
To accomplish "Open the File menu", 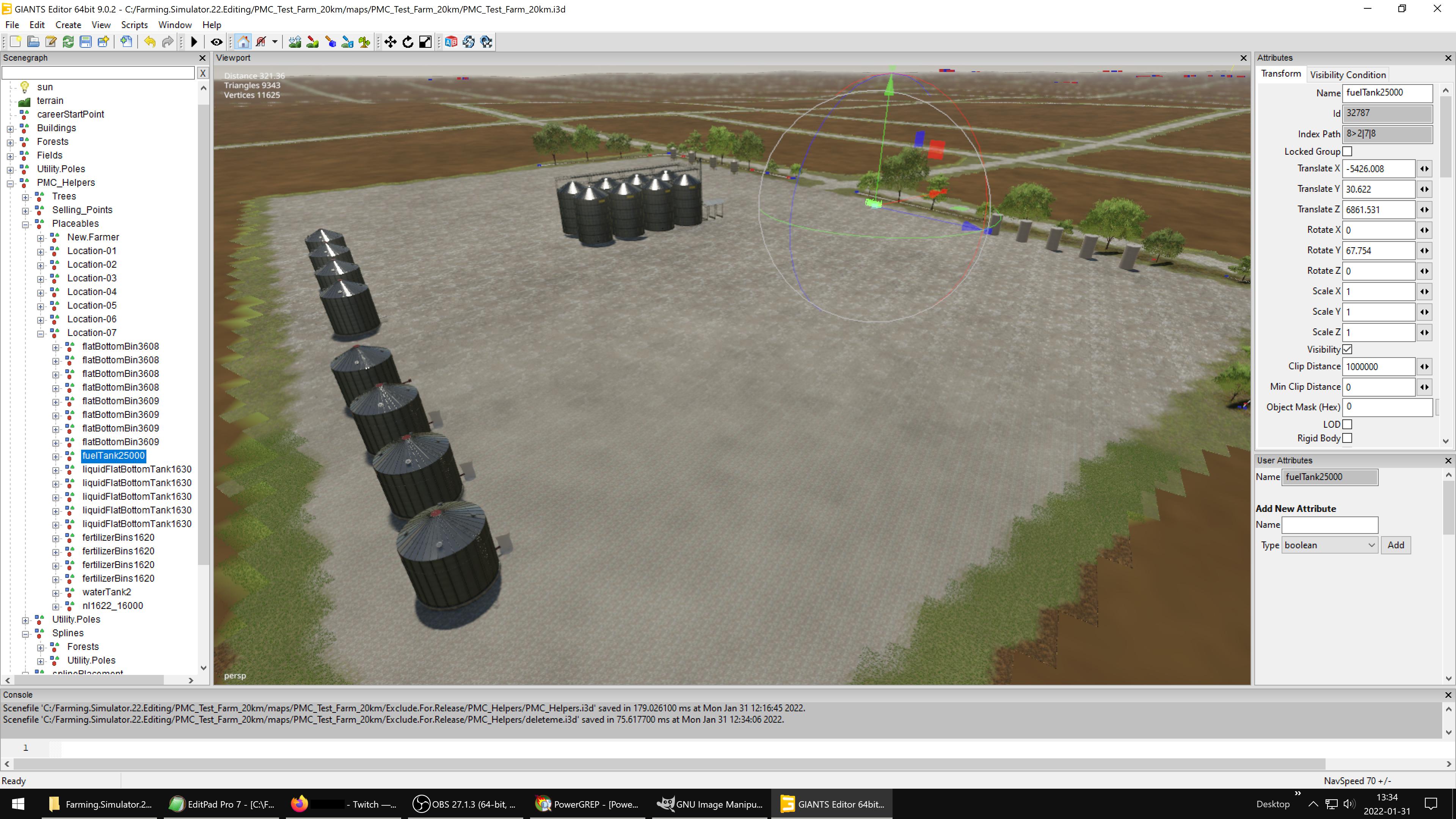I will tap(12, 25).
